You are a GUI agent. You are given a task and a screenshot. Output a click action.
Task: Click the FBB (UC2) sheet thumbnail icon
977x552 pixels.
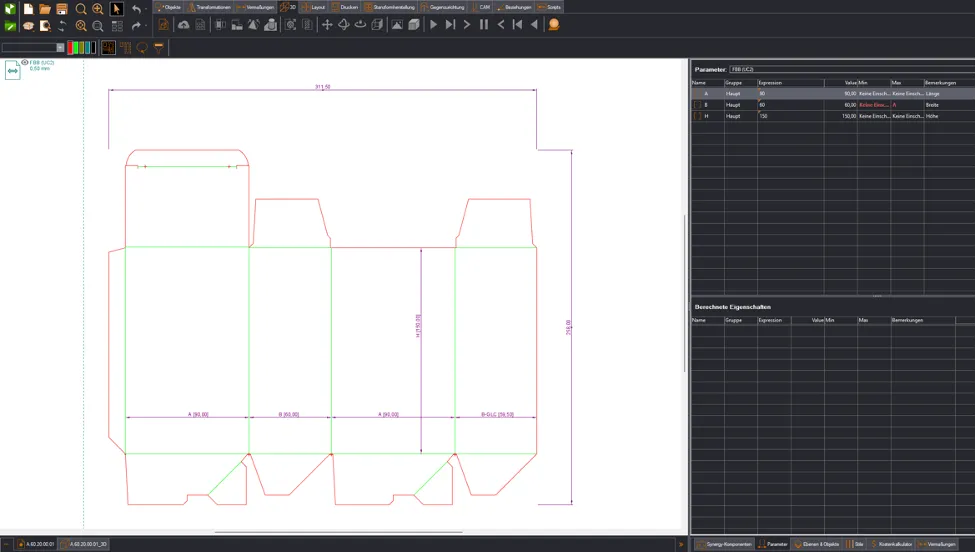point(12,70)
